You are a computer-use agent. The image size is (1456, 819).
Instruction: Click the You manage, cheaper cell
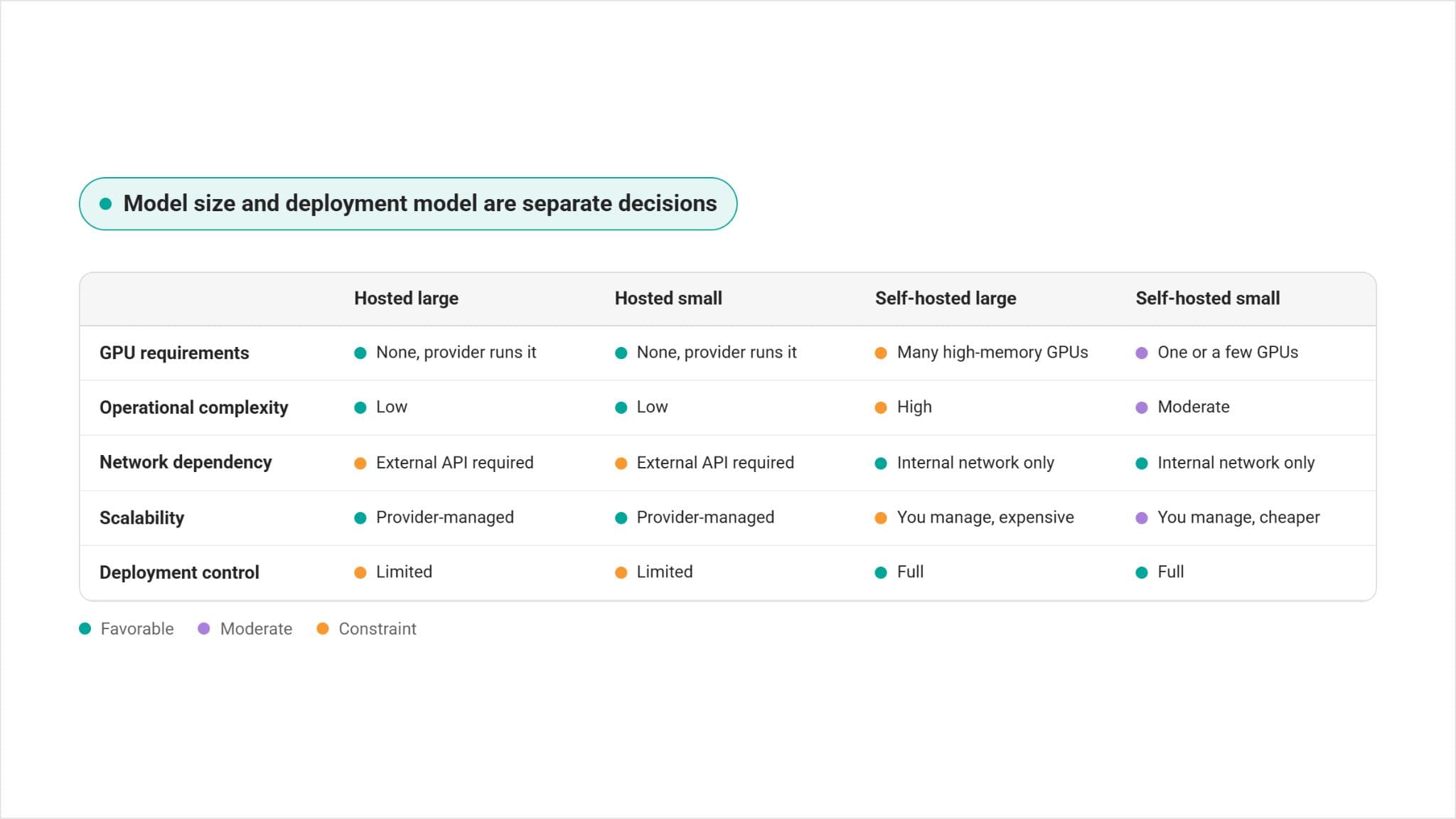pyautogui.click(x=1238, y=518)
